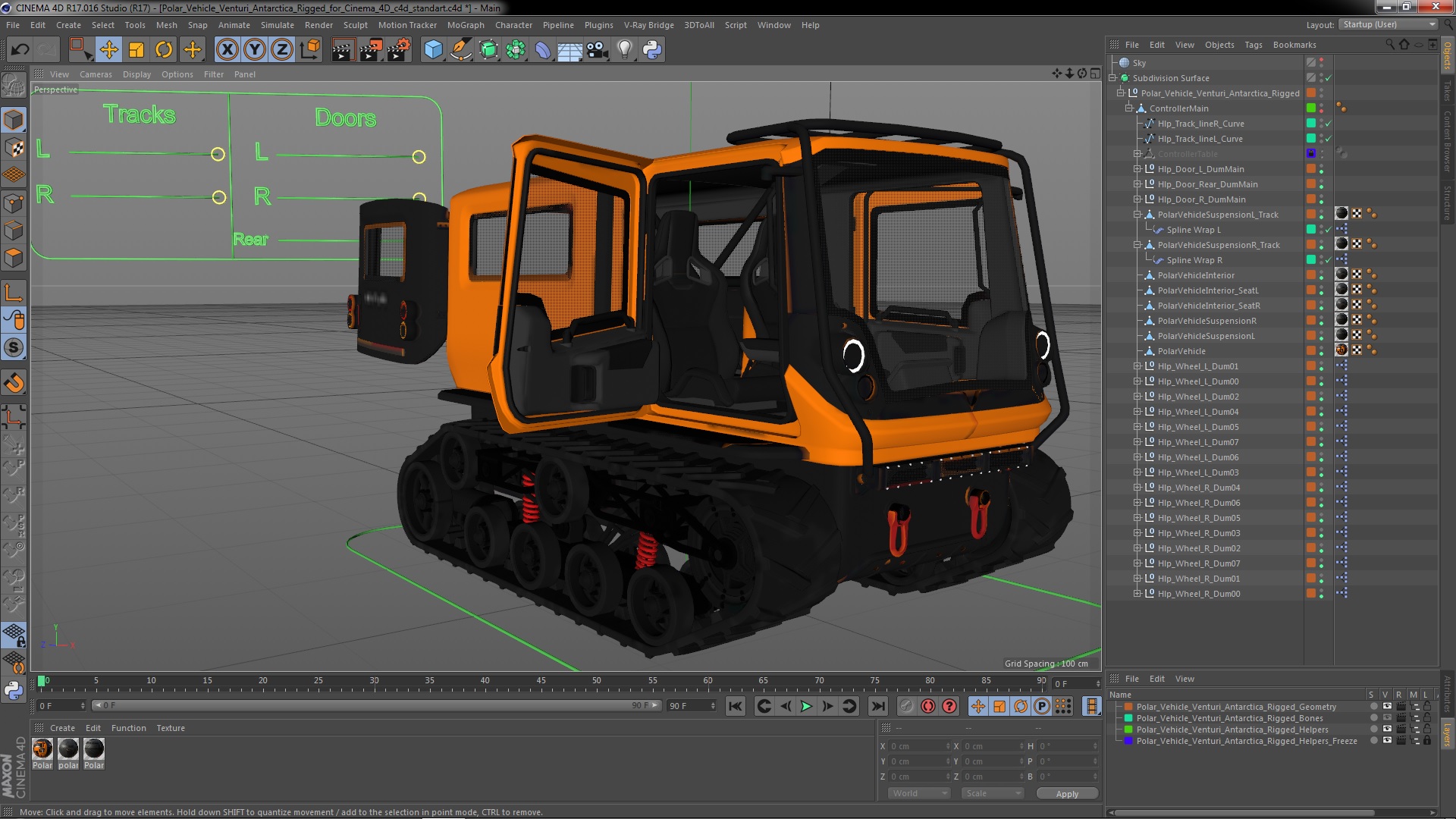Select the first Polar material thumbnail
The width and height of the screenshot is (1456, 819).
[42, 749]
